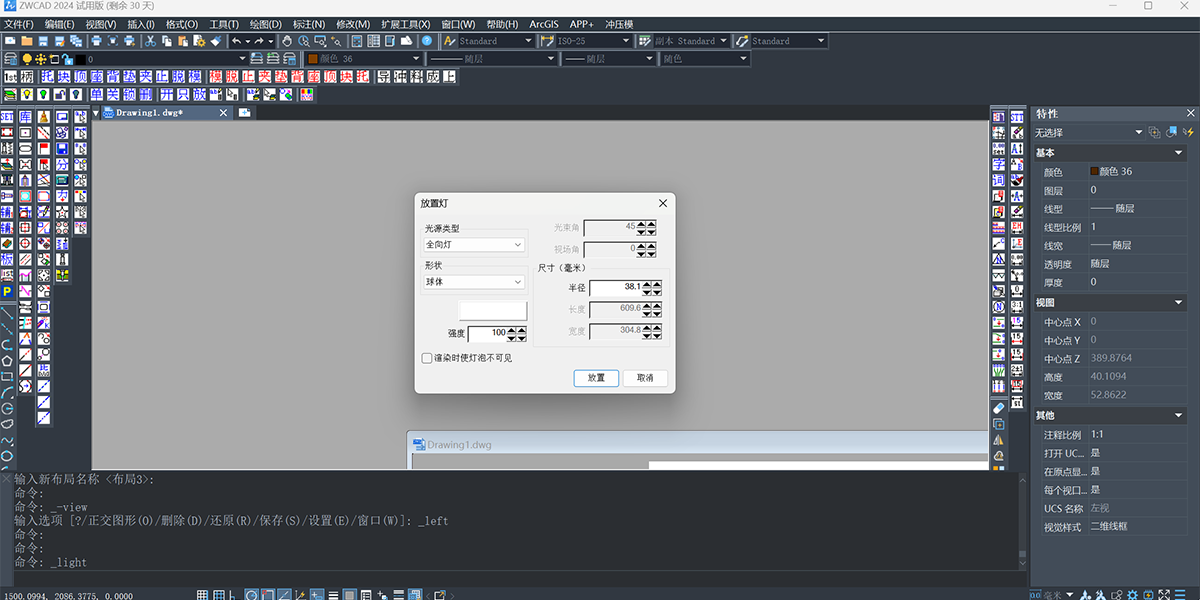Click the red 模 punch toolbar icon
This screenshot has height=600, width=1200.
[215, 77]
